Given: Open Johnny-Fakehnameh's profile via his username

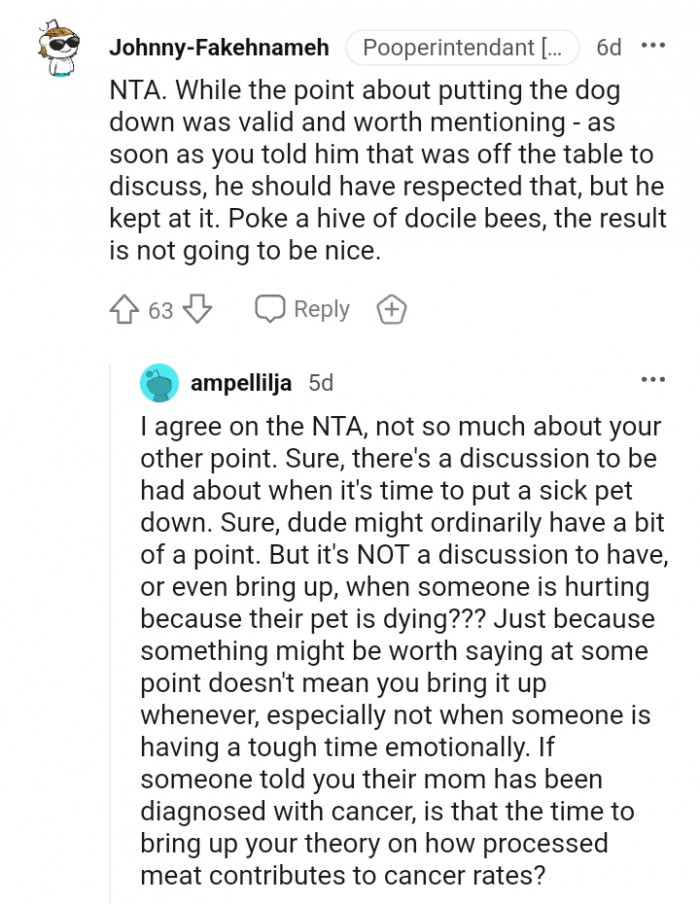Looking at the screenshot, I should pyautogui.click(x=222, y=46).
